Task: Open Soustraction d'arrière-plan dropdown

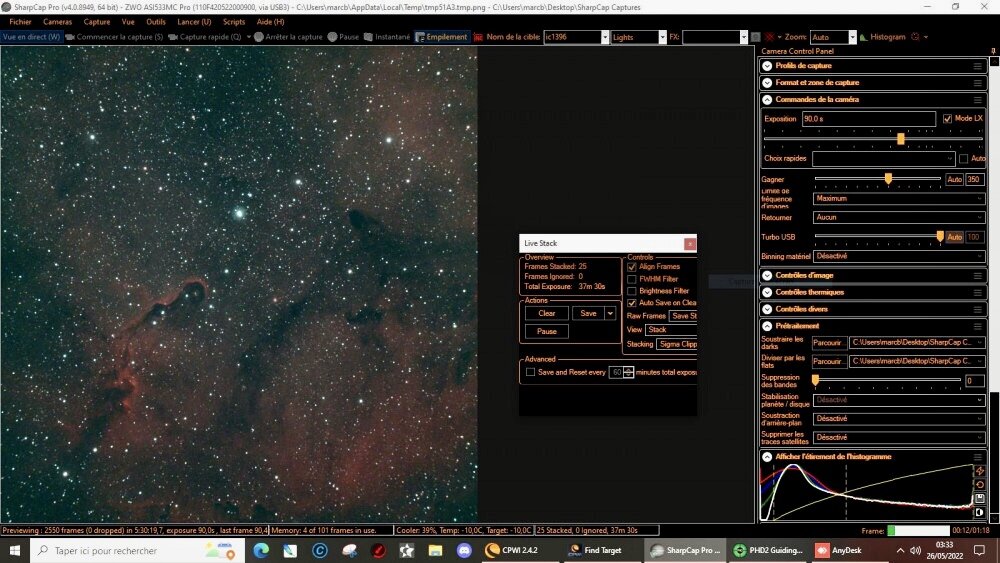Action: point(899,419)
